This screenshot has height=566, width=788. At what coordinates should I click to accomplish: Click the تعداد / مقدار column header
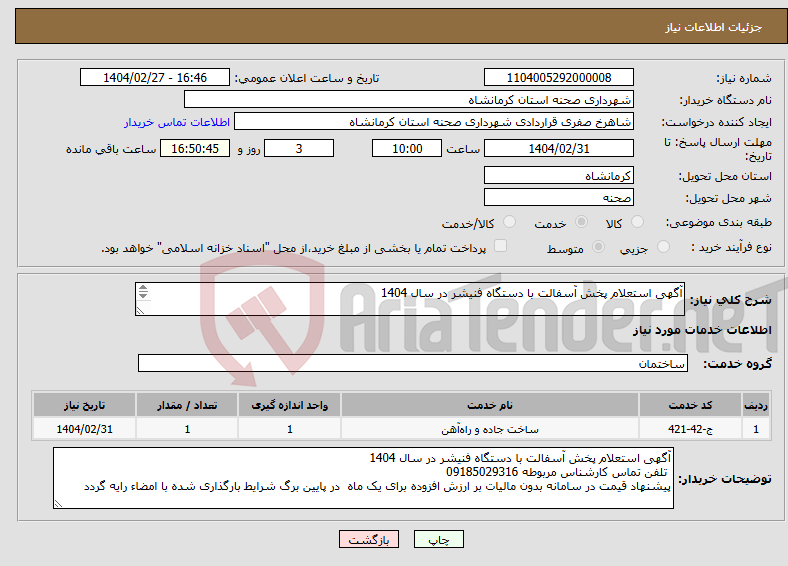(187, 405)
